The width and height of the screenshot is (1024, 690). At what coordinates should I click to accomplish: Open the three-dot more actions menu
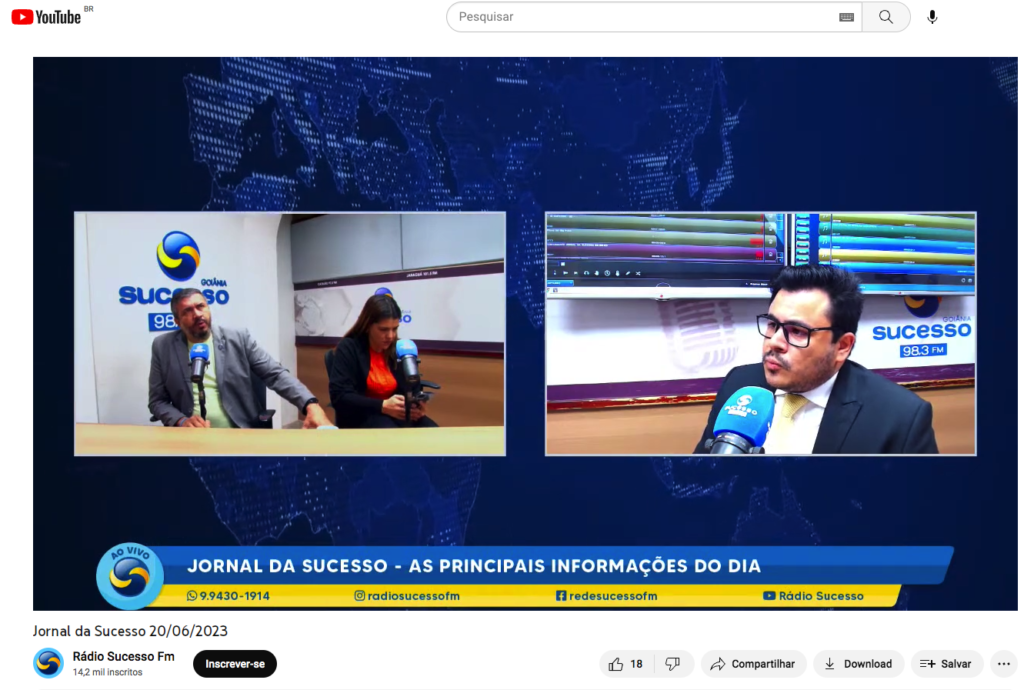[x=1003, y=664]
